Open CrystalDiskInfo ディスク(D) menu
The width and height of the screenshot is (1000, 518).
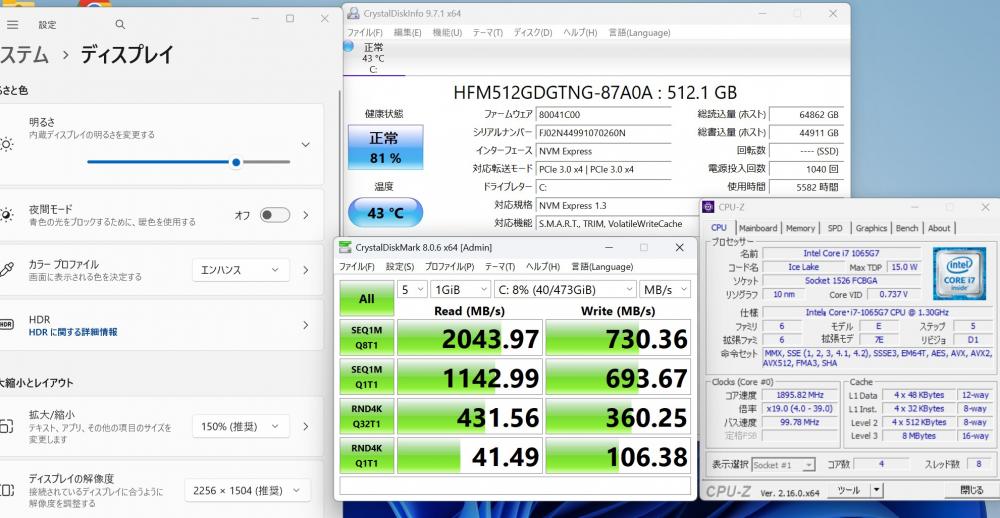coord(533,33)
